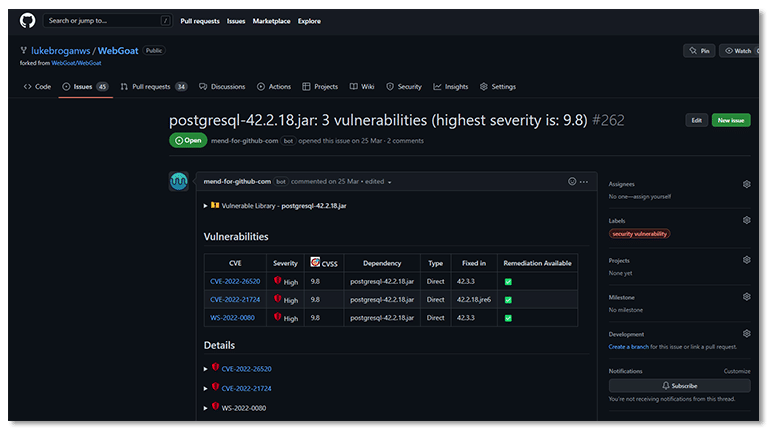
Task: Expand CVE-2022-26520 under Details
Action: pyautogui.click(x=205, y=369)
